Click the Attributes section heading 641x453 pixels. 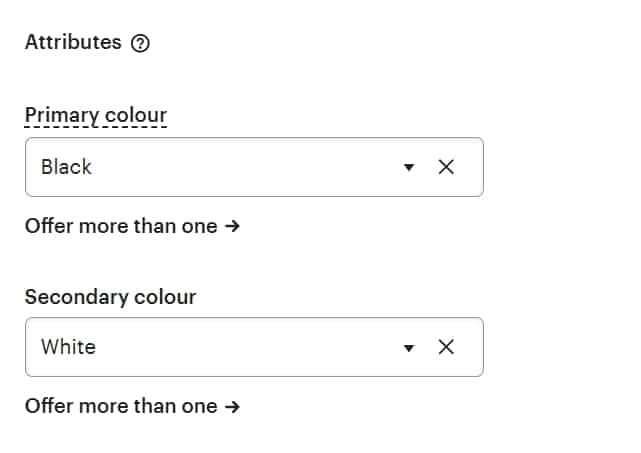73,42
